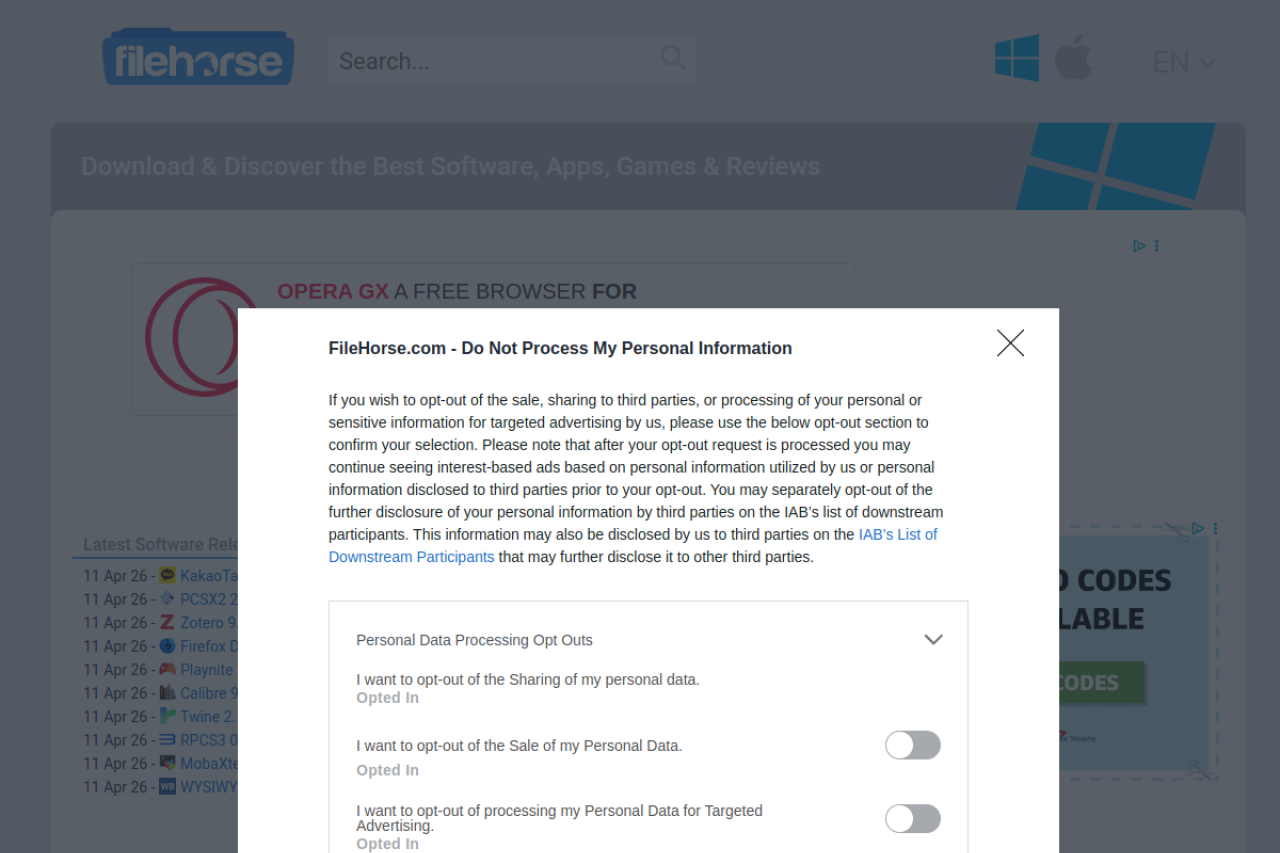Click the AdChoices triangle icon above banner
This screenshot has width=1280, height=853.
1139,246
